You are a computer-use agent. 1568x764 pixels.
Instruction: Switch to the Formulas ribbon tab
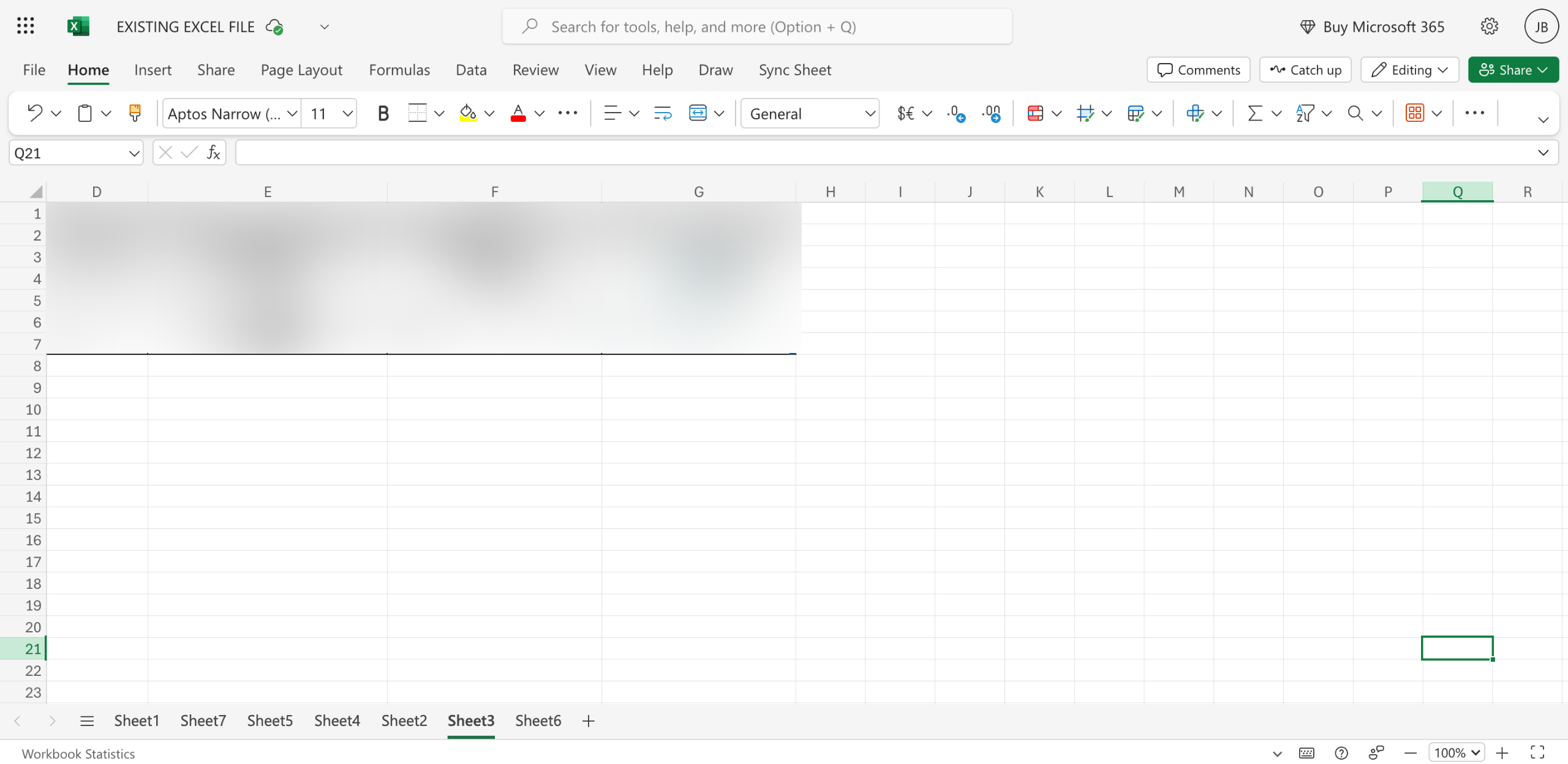[399, 70]
